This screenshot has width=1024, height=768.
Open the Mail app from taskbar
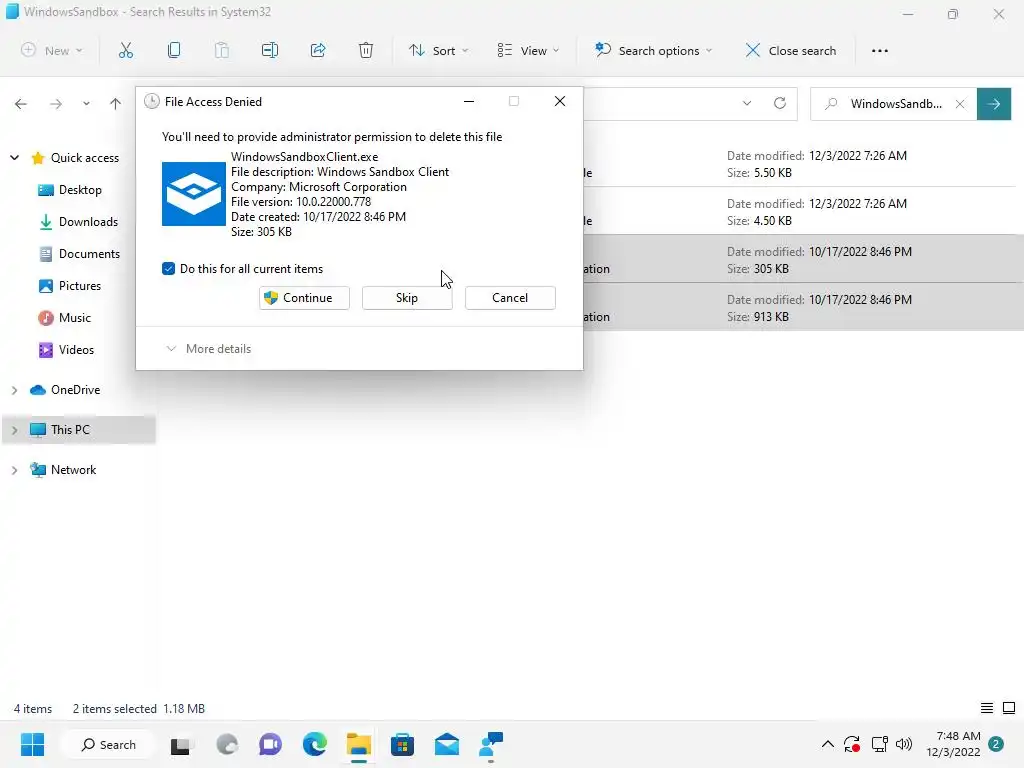(447, 744)
